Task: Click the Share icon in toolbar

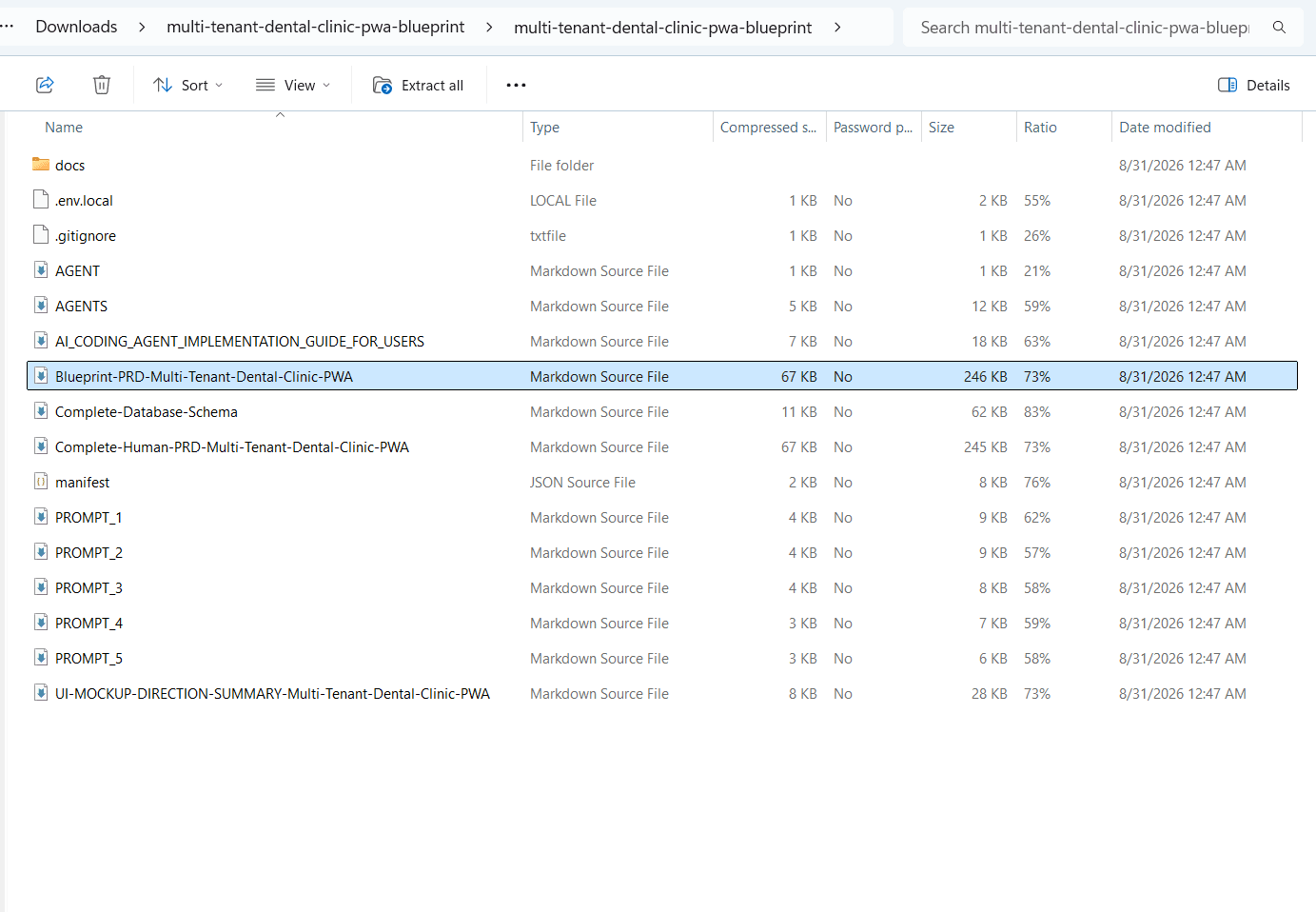Action: [45, 85]
